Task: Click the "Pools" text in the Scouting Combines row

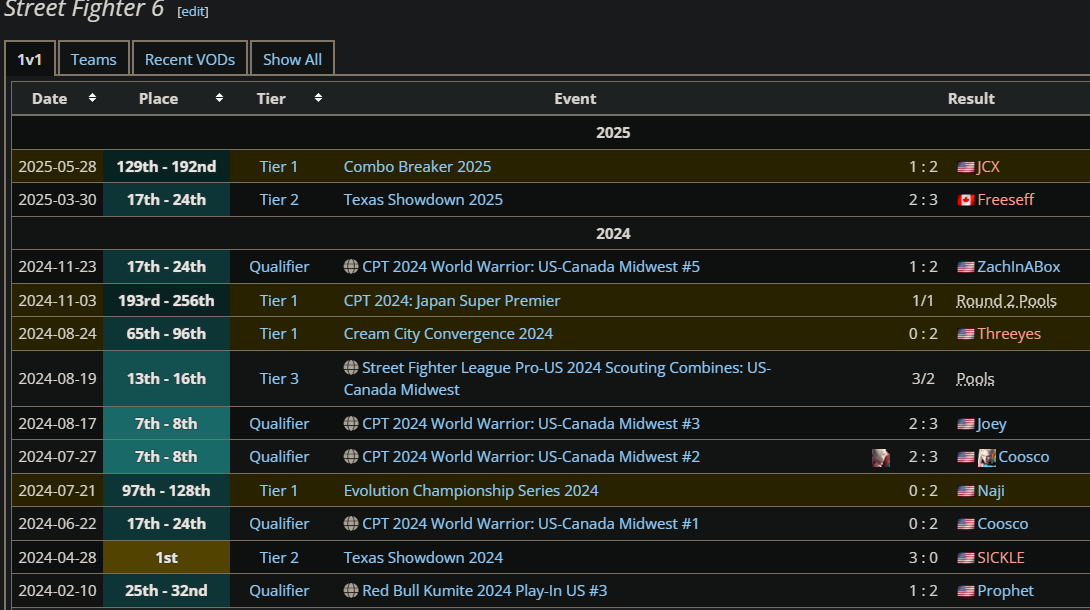Action: point(975,379)
